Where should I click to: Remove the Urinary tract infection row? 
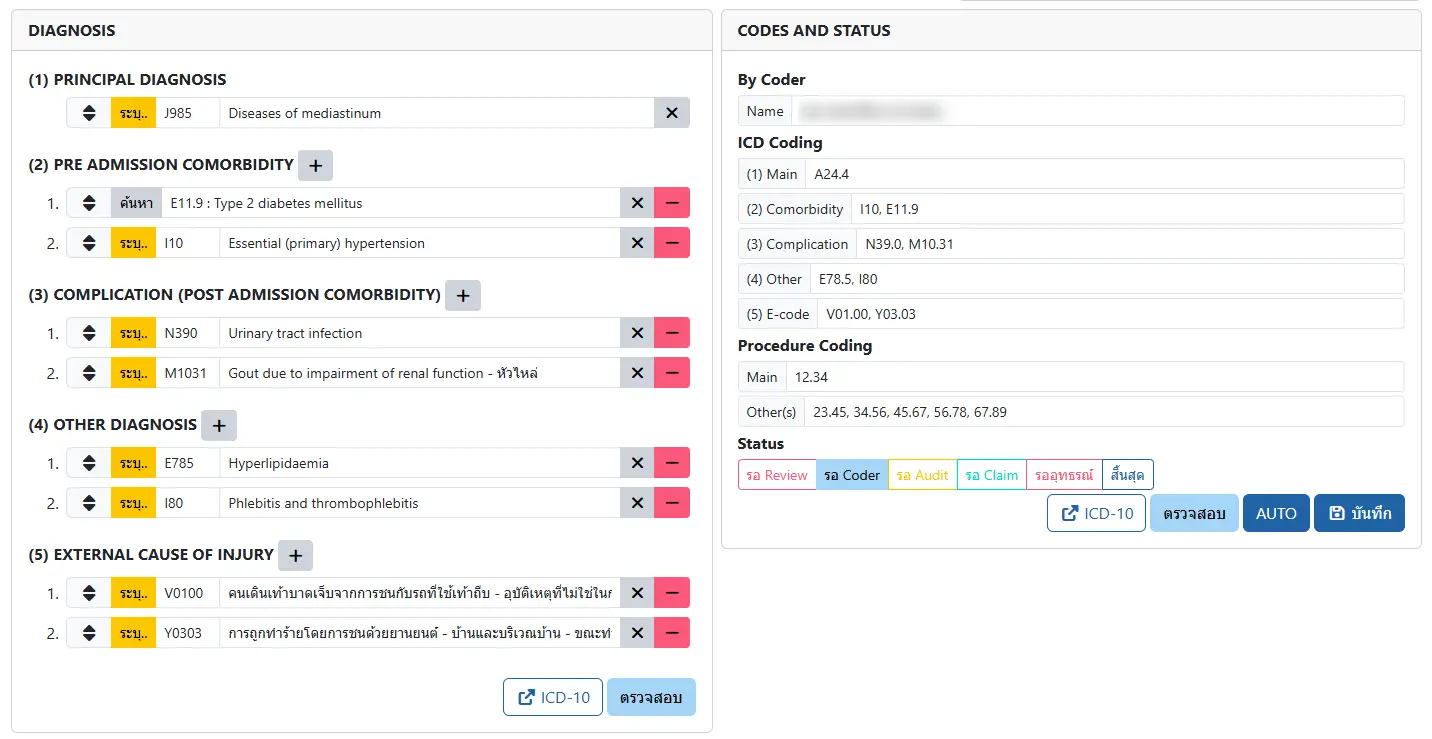671,333
